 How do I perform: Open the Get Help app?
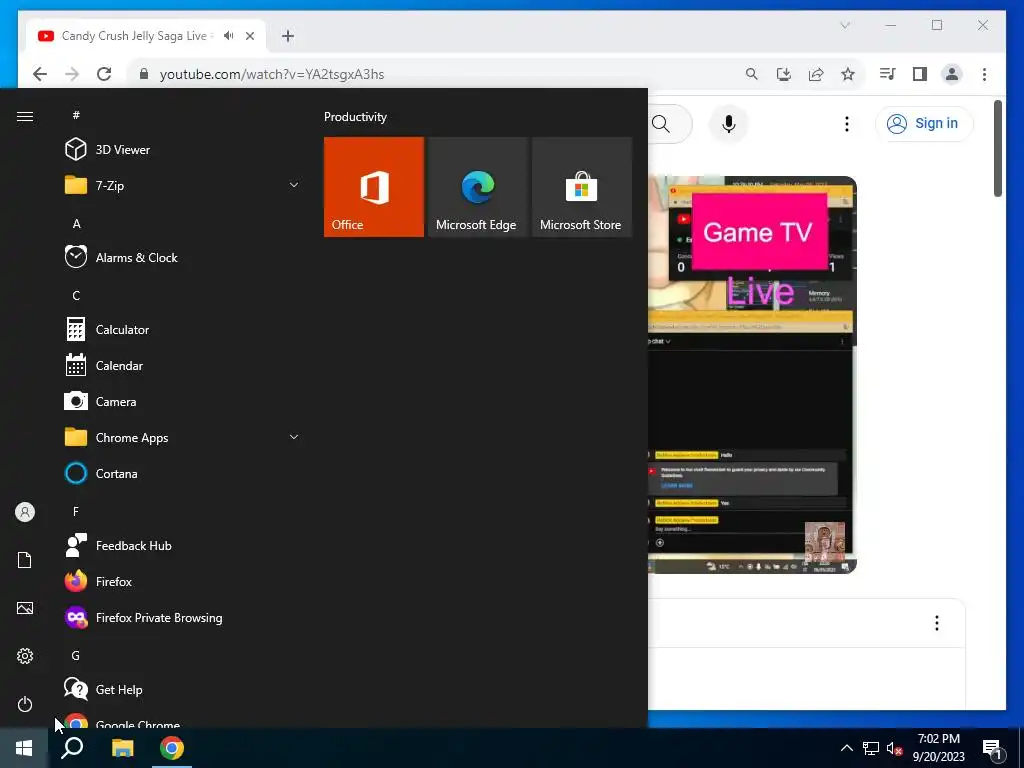click(x=183, y=690)
